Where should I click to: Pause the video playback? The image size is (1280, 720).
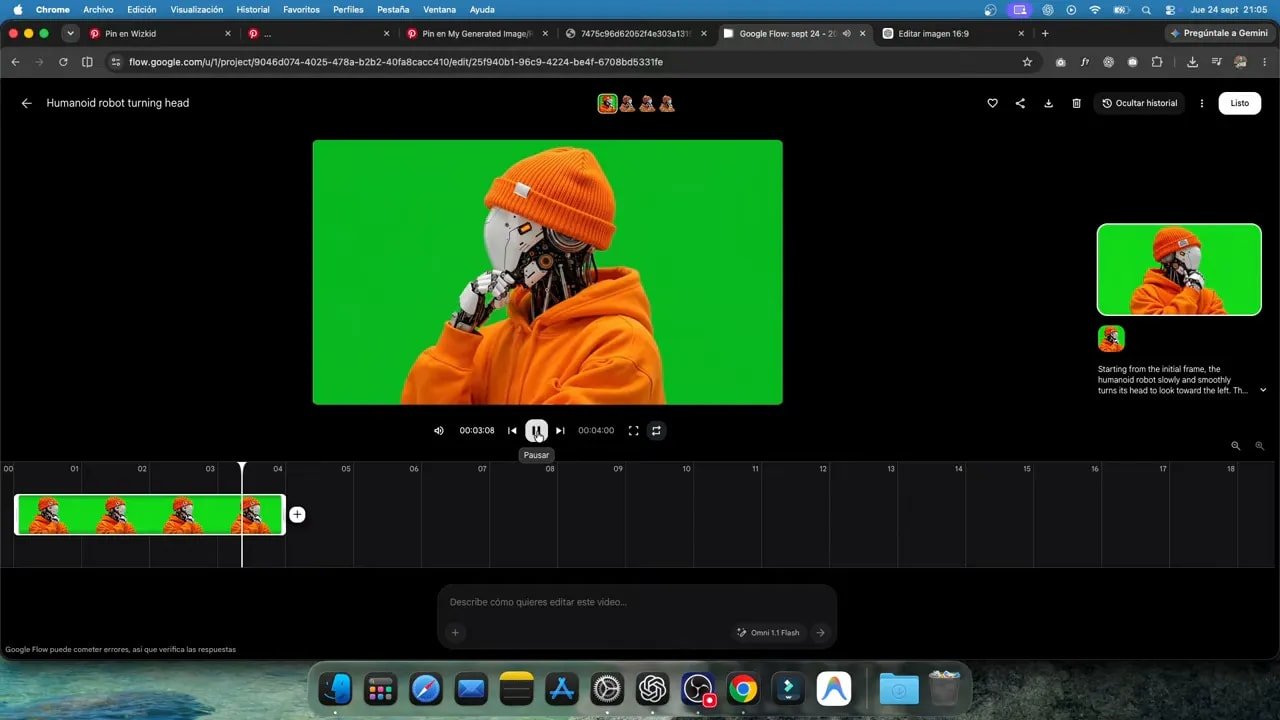[536, 431]
